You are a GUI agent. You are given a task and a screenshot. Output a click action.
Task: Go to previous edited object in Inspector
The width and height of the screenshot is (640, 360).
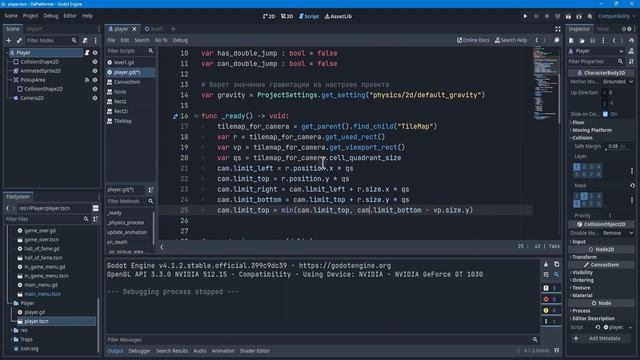tap(613, 40)
